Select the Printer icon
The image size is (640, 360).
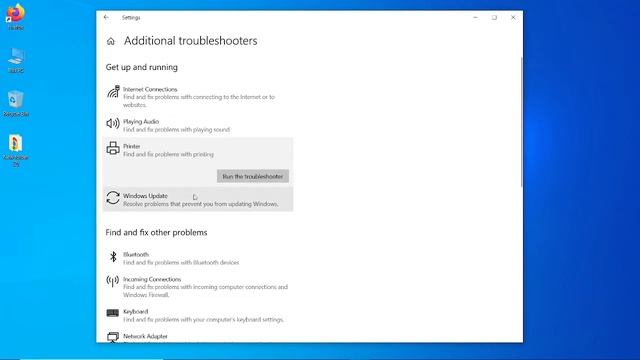[x=113, y=148]
